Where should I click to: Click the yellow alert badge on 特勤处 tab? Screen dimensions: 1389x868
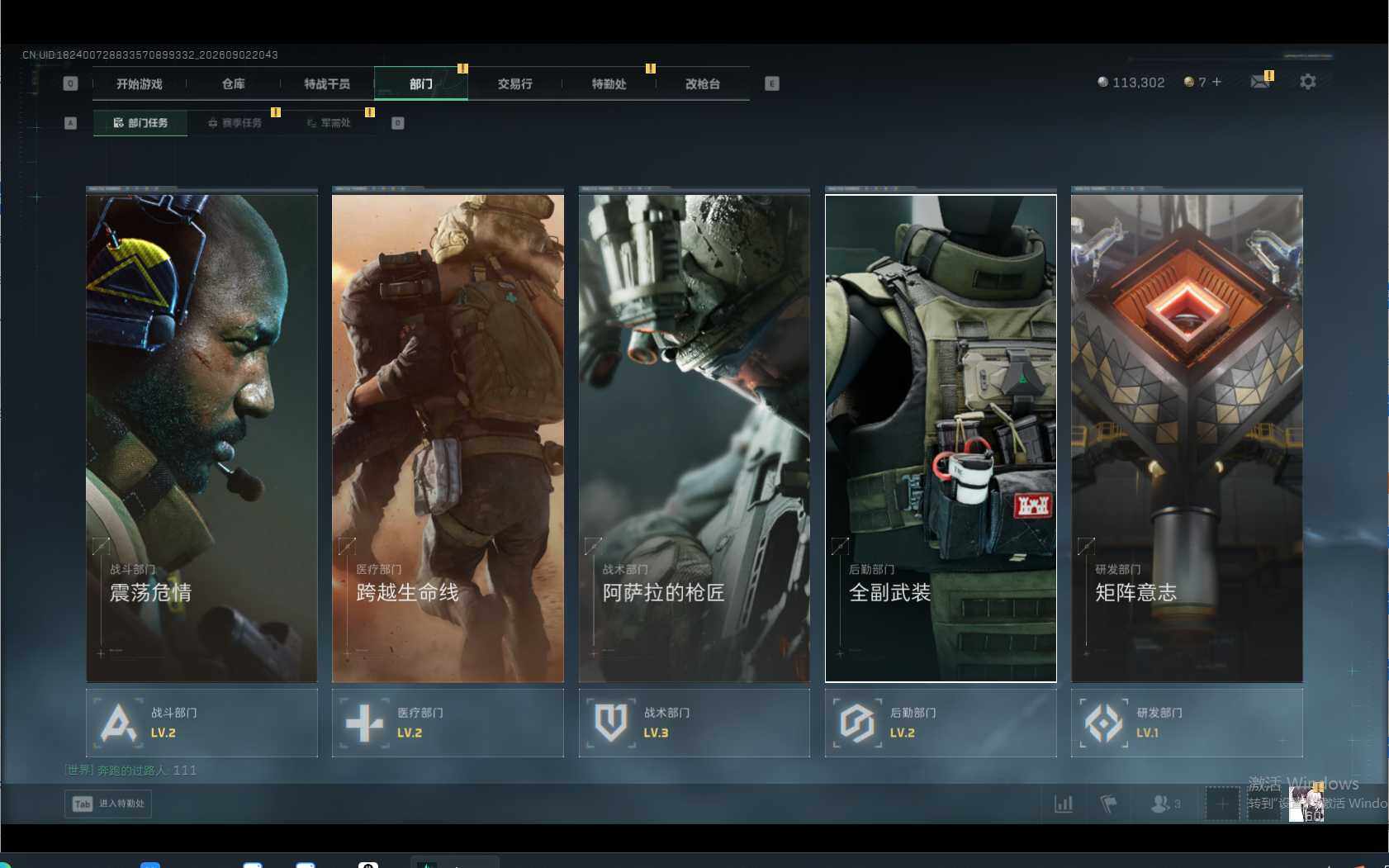(651, 69)
